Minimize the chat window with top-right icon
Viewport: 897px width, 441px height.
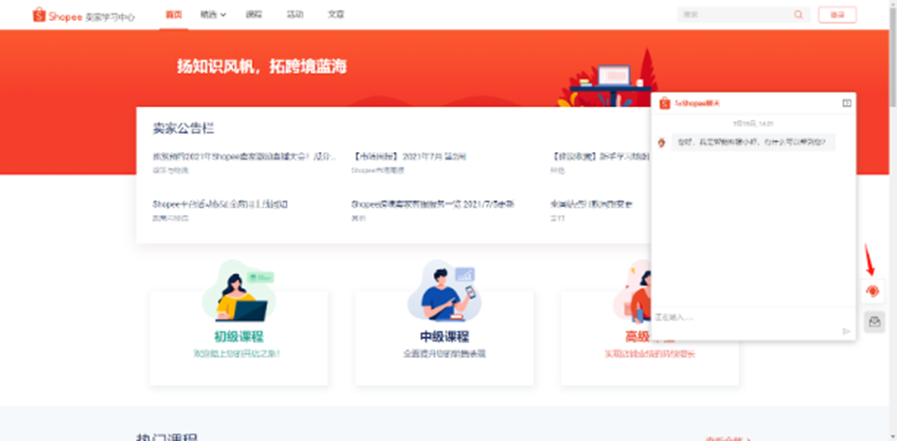(x=846, y=103)
